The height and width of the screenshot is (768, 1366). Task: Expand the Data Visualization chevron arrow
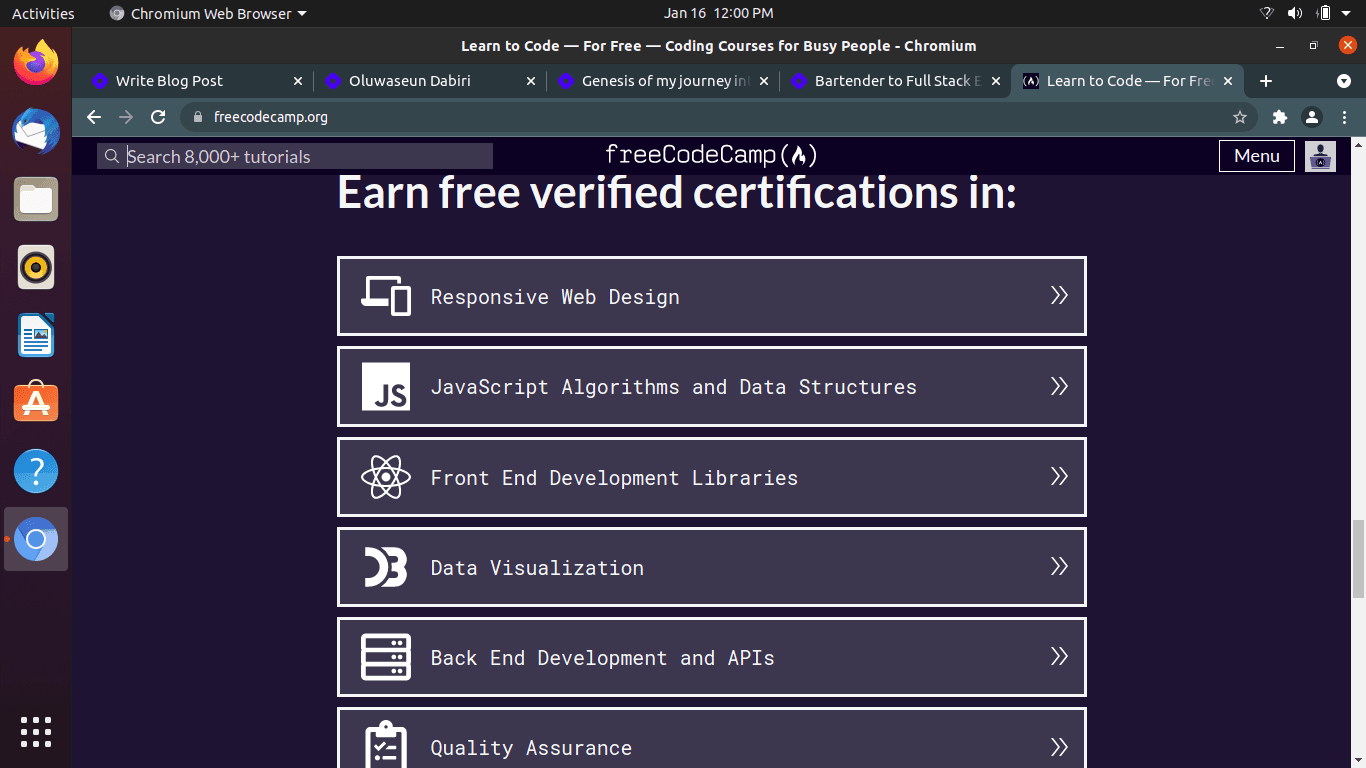click(1059, 567)
